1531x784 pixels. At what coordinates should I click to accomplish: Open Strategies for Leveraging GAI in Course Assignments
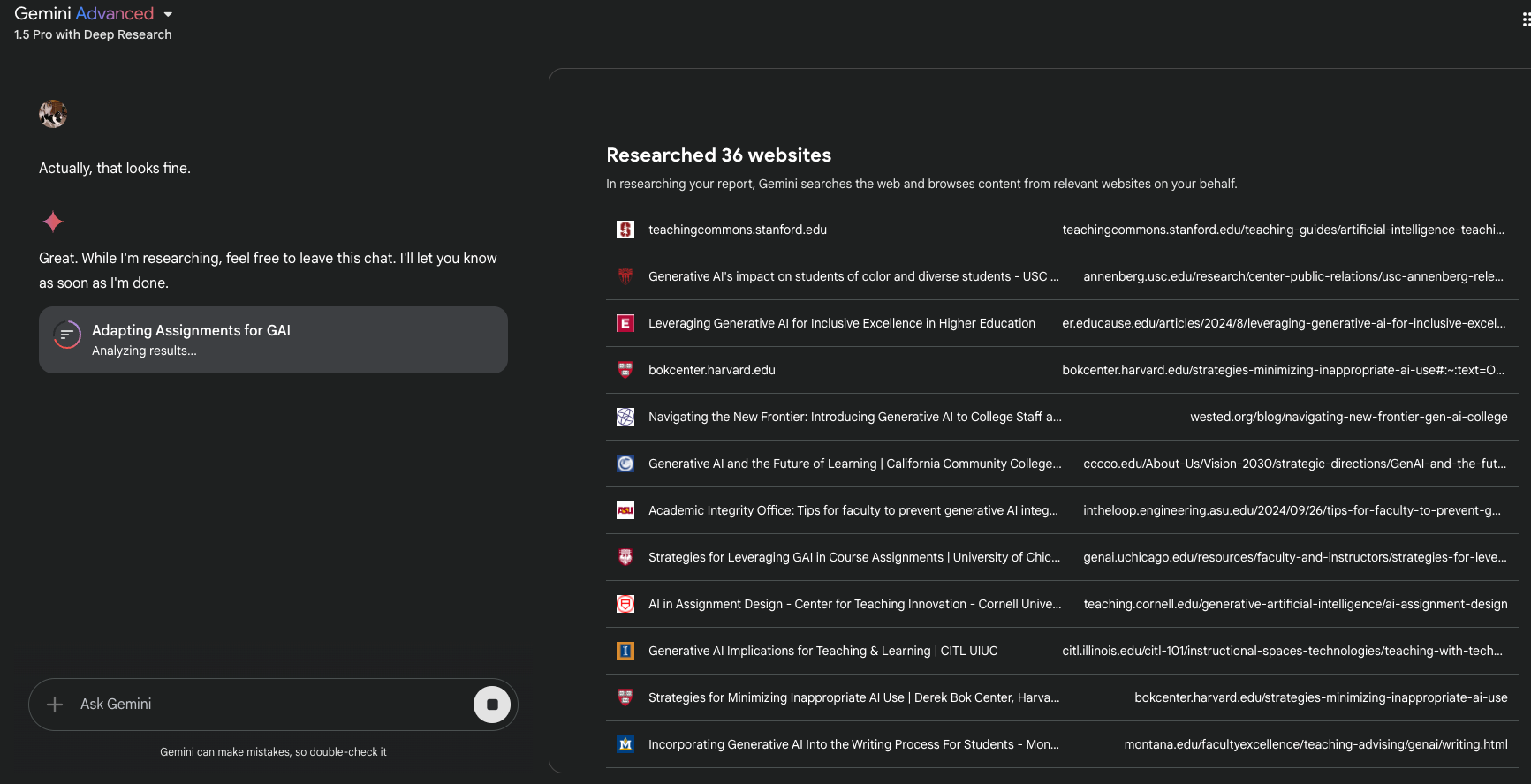click(x=854, y=557)
